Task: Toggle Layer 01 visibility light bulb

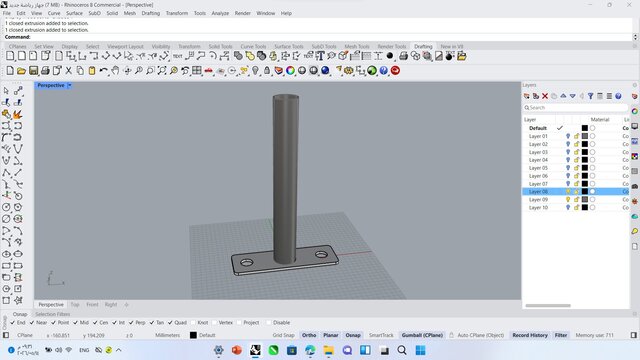Action: coord(568,136)
